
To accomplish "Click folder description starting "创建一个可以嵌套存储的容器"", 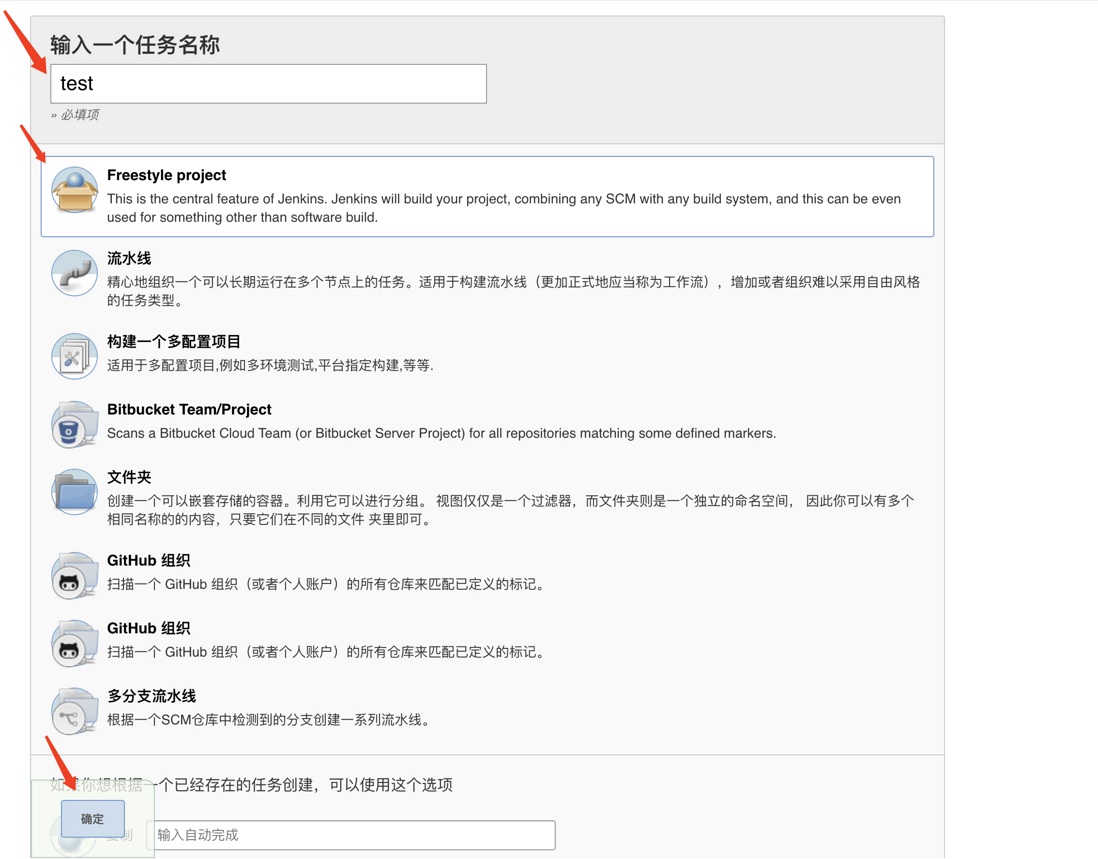I will pos(510,510).
